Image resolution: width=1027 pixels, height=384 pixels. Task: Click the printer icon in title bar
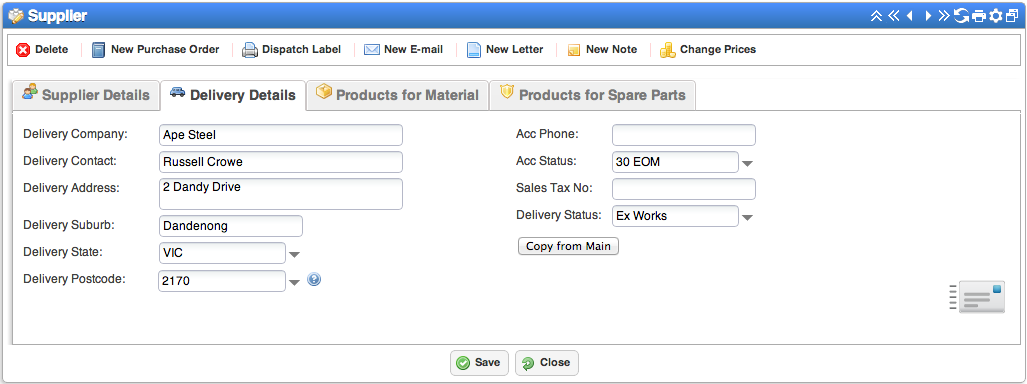tap(979, 16)
